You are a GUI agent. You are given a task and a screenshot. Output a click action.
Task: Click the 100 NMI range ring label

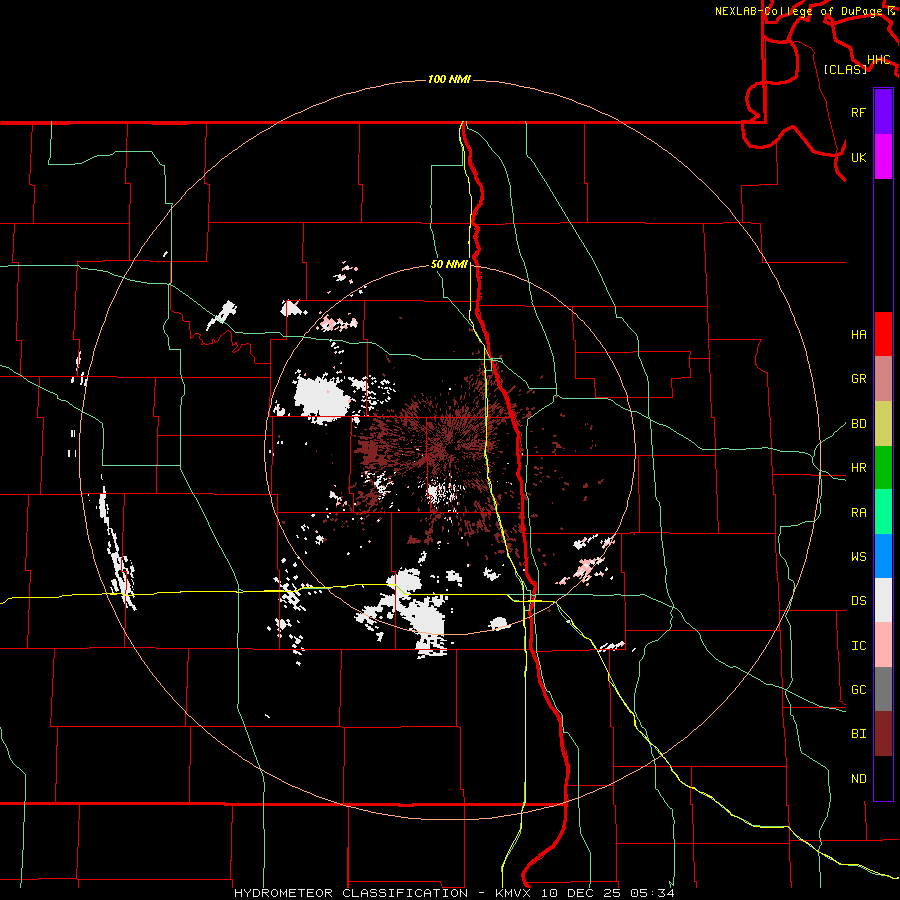coord(449,79)
